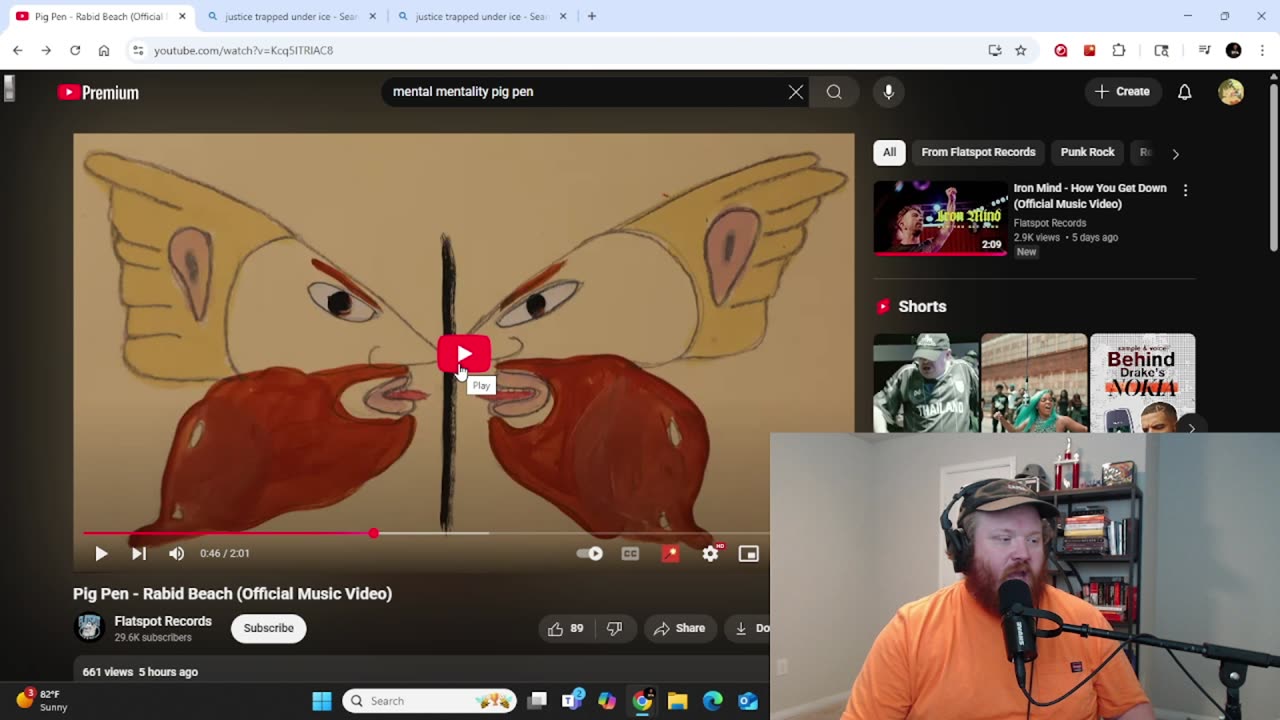This screenshot has height=720, width=1280.
Task: Open the browser extensions puzzle icon
Action: tap(1119, 50)
